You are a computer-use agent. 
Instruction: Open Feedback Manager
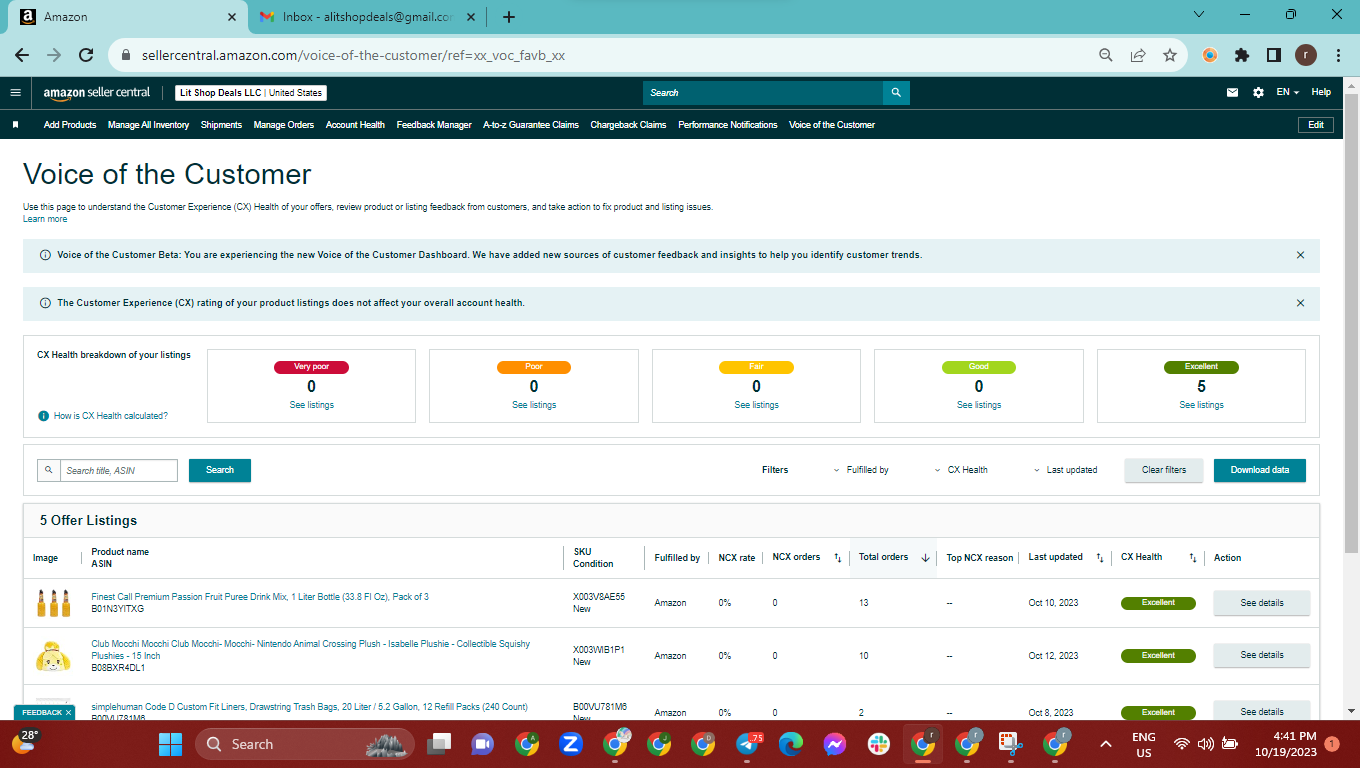(x=434, y=125)
